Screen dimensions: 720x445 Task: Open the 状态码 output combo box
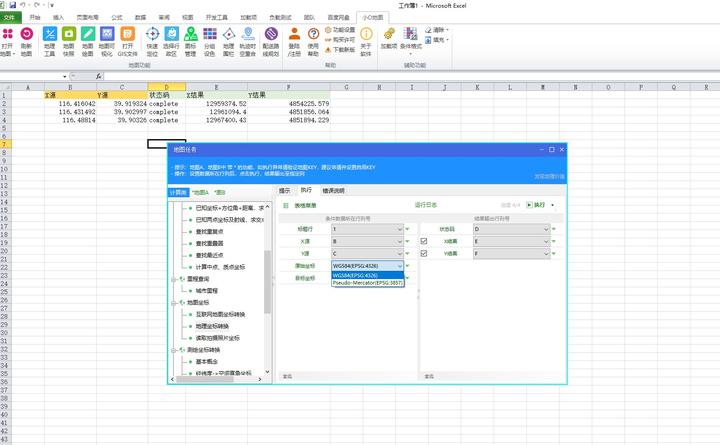[512, 229]
